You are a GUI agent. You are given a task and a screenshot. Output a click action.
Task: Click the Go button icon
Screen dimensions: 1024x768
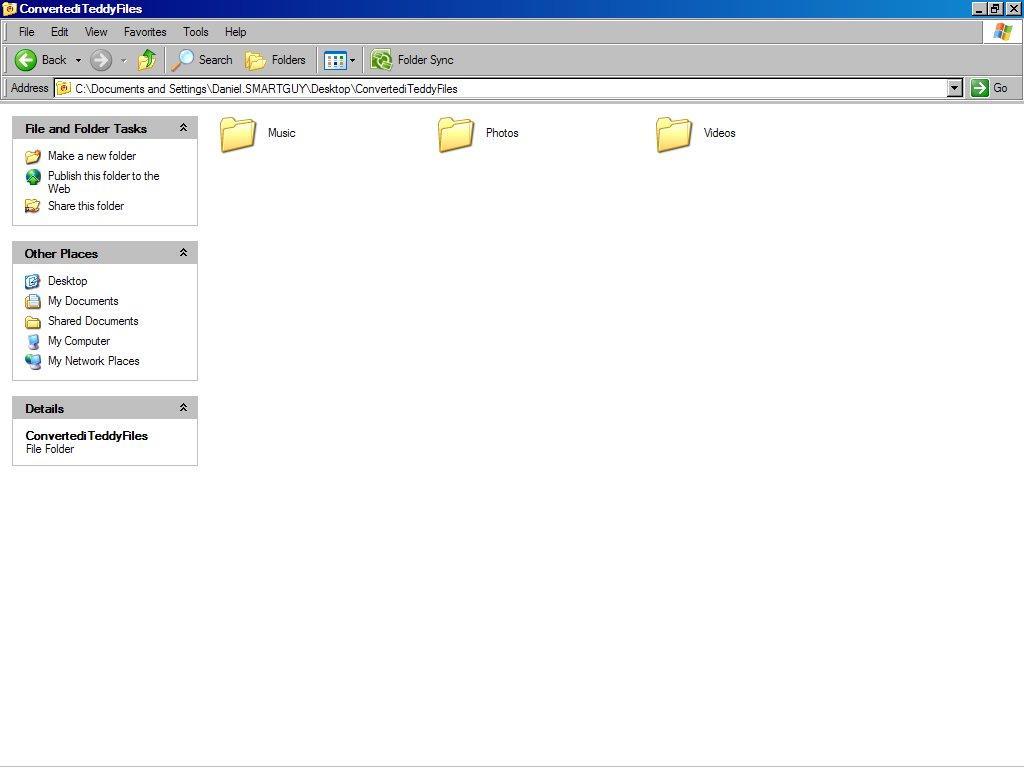[x=981, y=88]
